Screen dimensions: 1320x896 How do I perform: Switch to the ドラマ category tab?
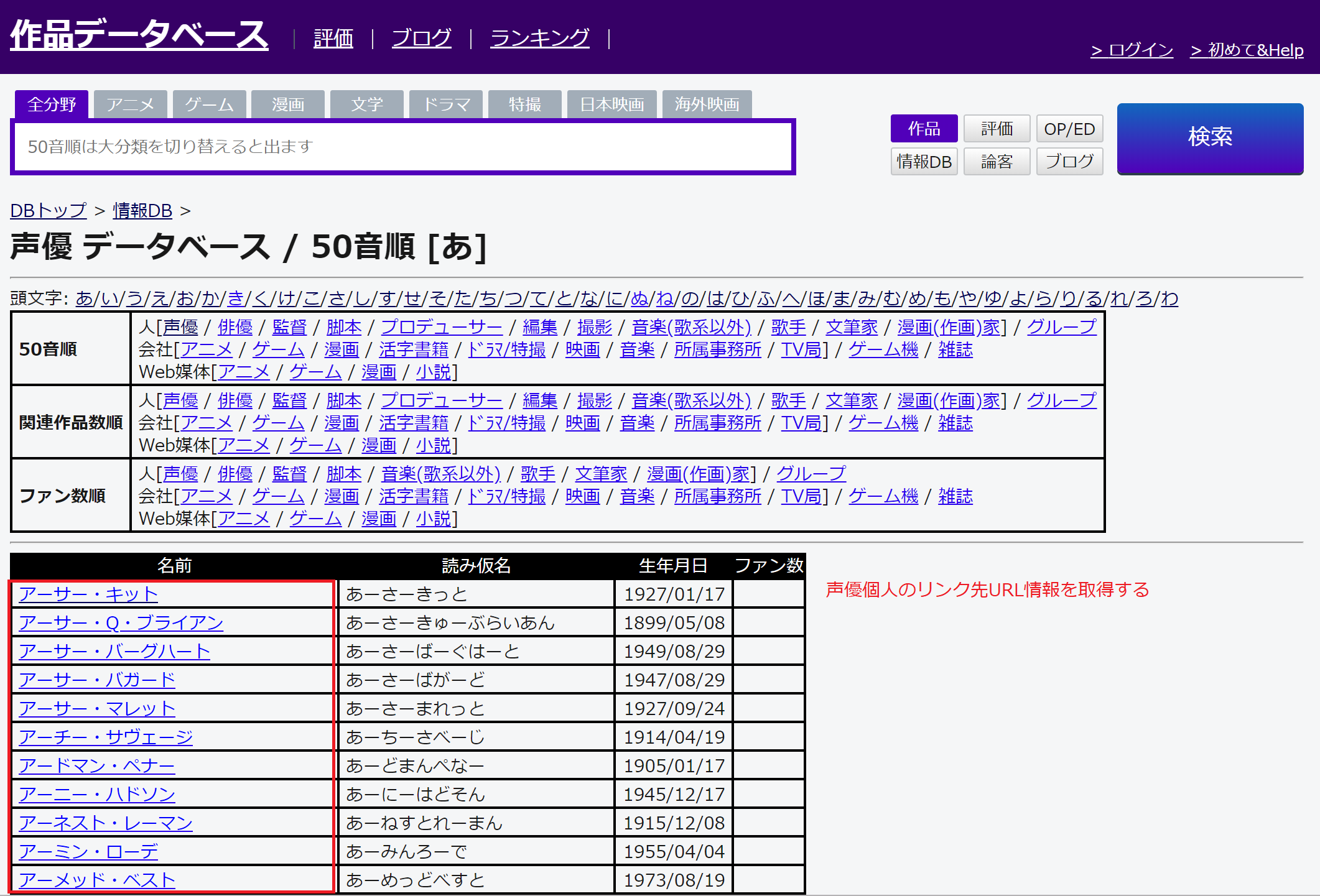446,104
